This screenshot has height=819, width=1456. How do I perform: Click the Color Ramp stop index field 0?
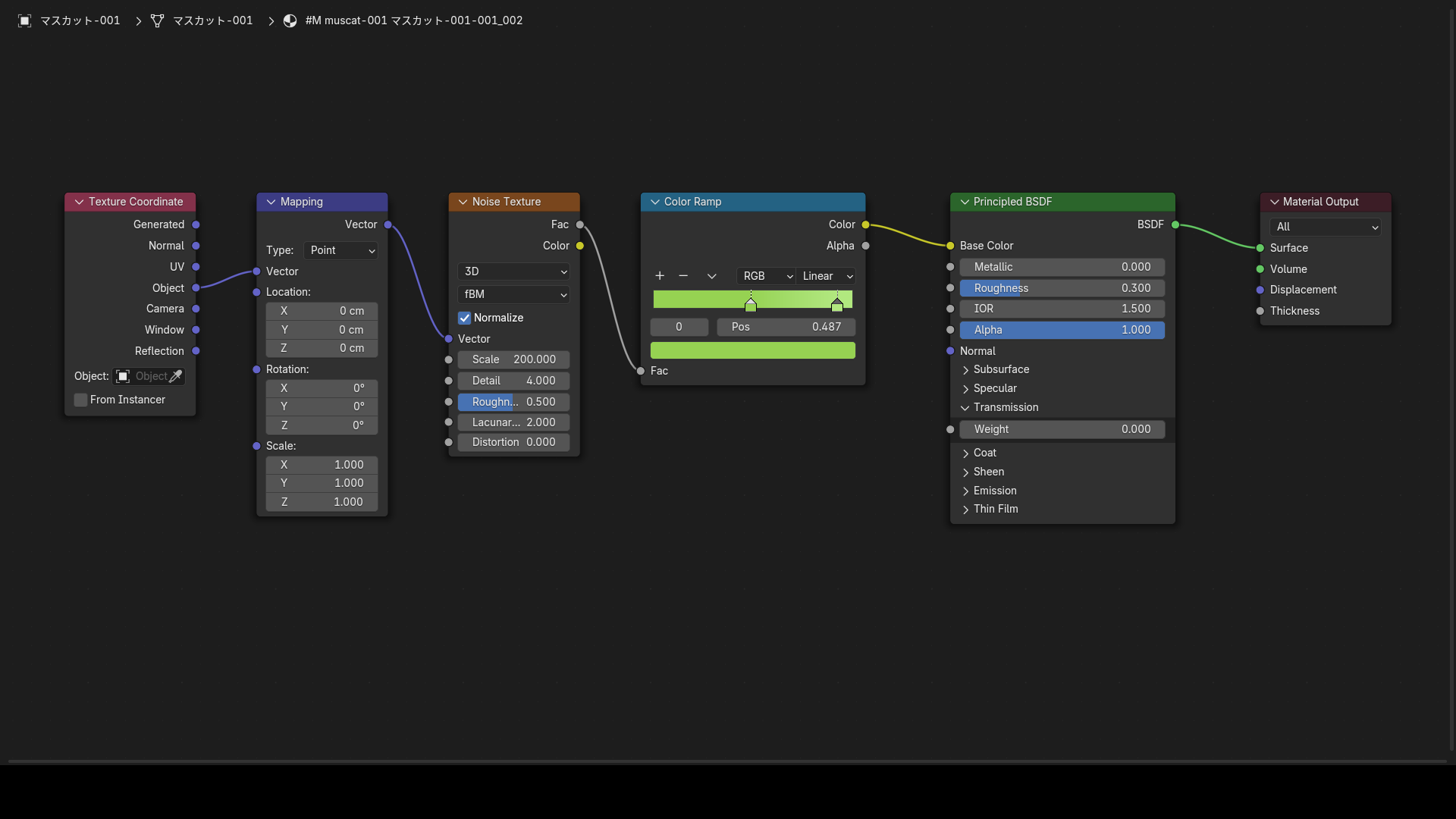[679, 327]
